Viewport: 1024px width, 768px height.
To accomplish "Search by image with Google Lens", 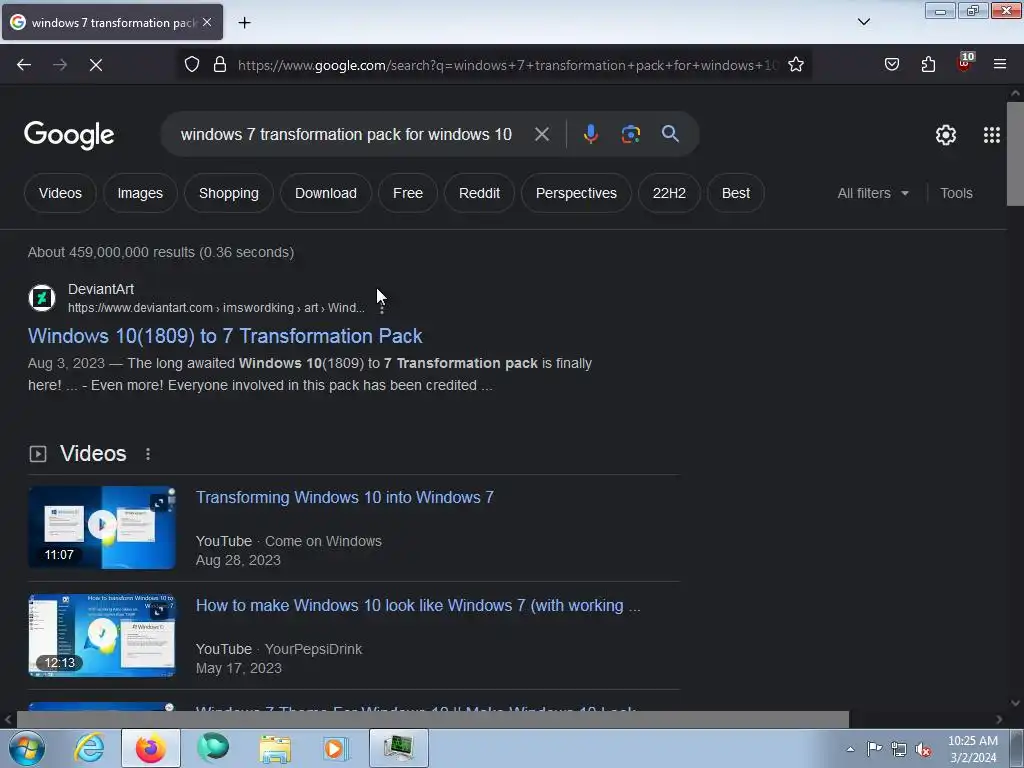I will pos(630,135).
